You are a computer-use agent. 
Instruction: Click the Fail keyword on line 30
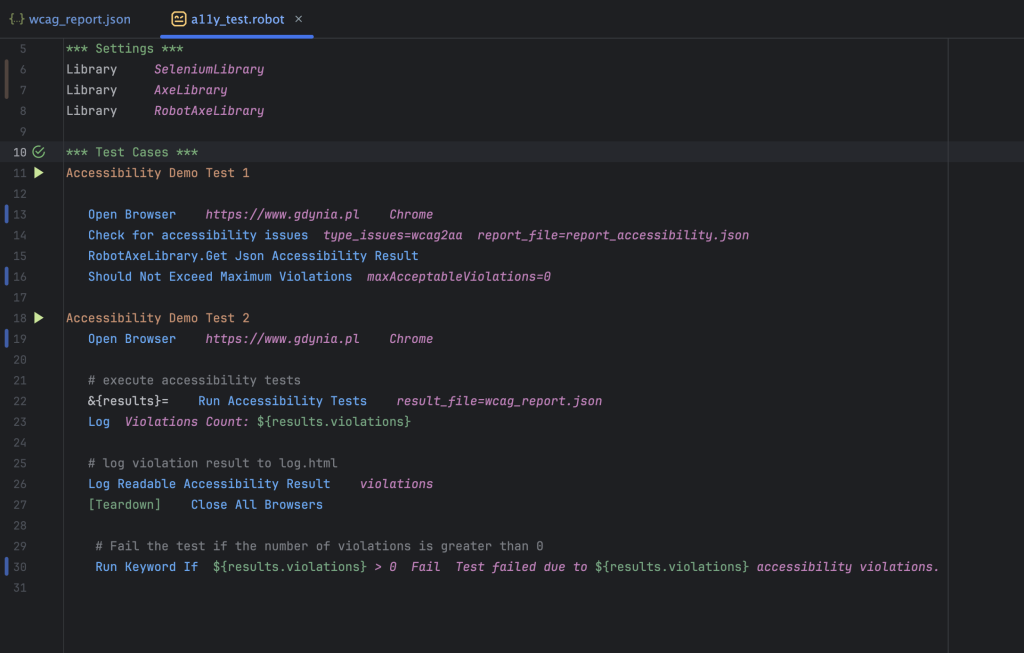pos(425,567)
